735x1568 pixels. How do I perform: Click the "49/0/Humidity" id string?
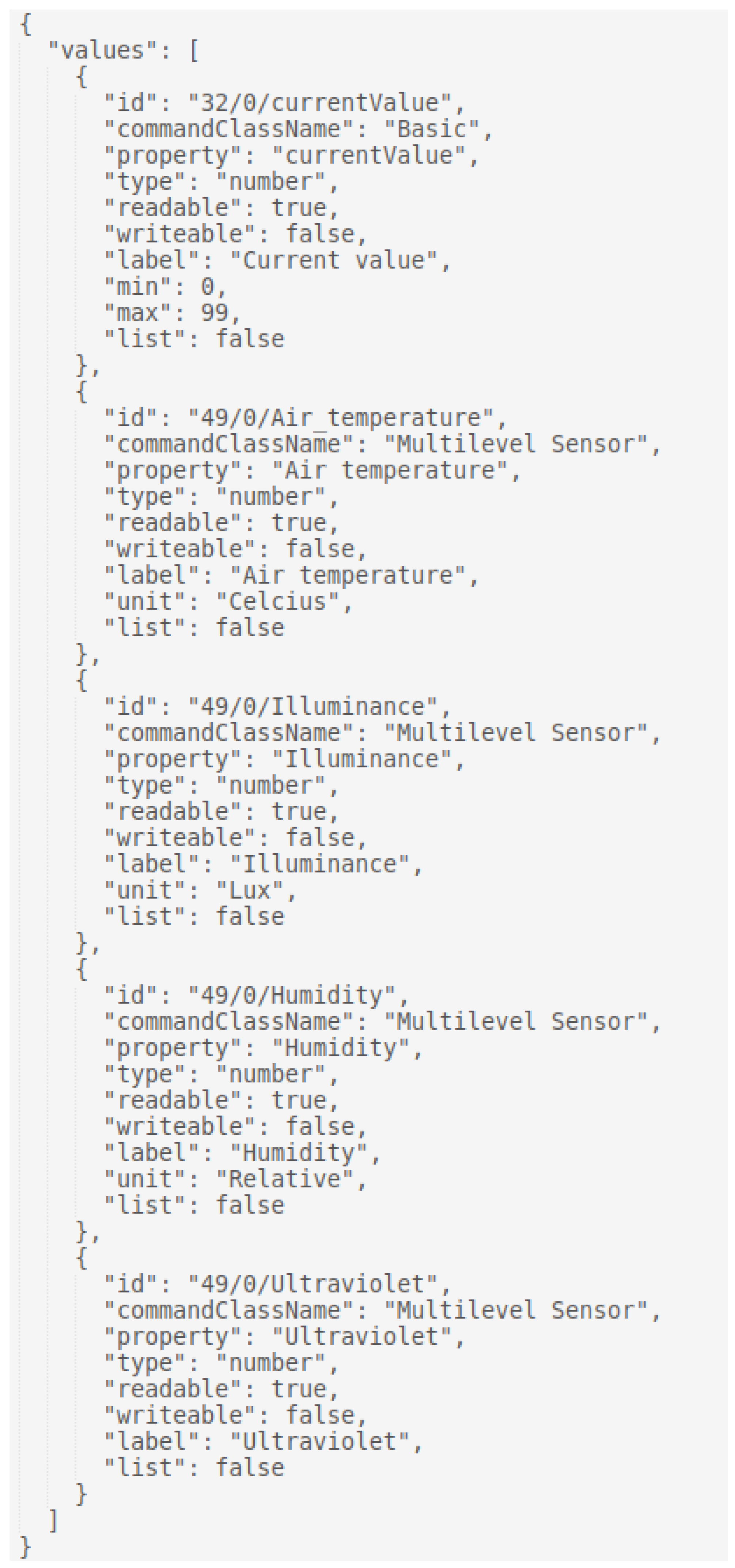pyautogui.click(x=292, y=996)
